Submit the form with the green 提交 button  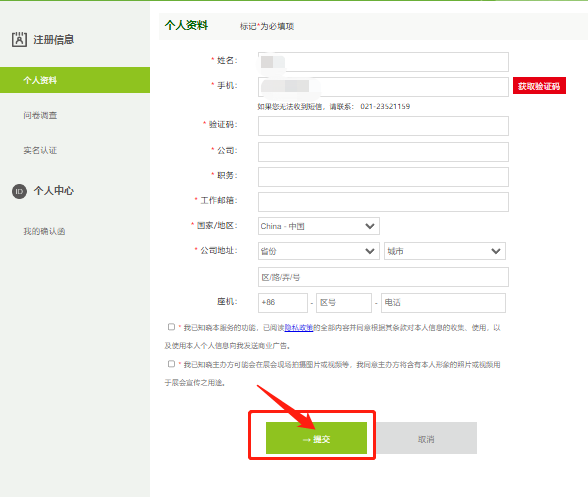(316, 438)
